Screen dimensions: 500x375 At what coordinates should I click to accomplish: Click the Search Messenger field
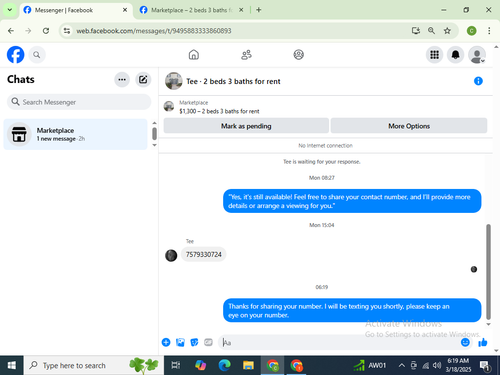coord(79,102)
